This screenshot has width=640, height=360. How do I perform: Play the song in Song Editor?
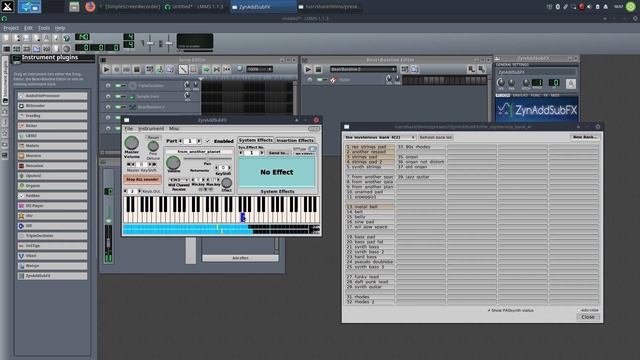106,69
